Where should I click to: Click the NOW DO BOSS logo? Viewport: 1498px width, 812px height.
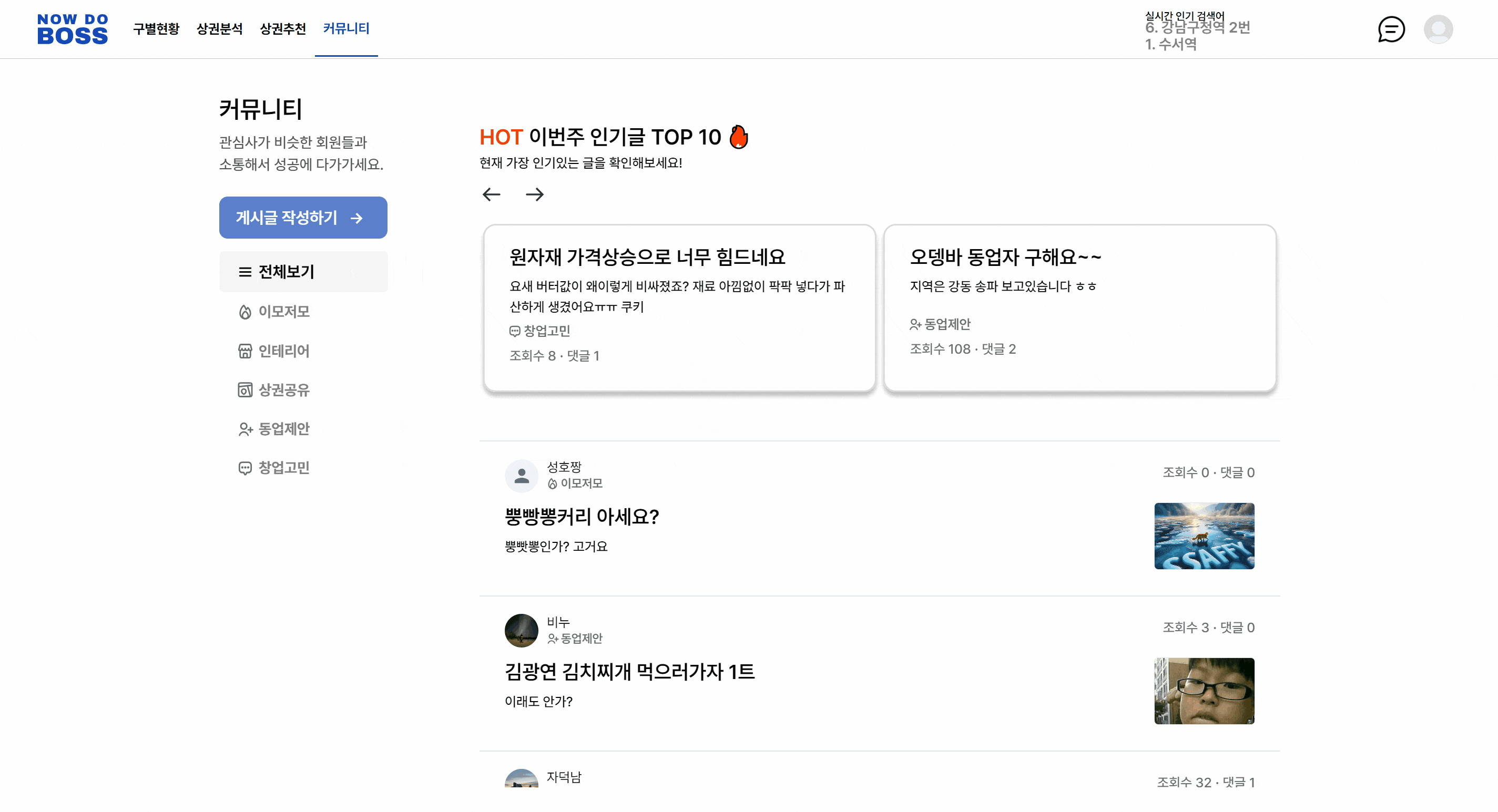(72, 29)
